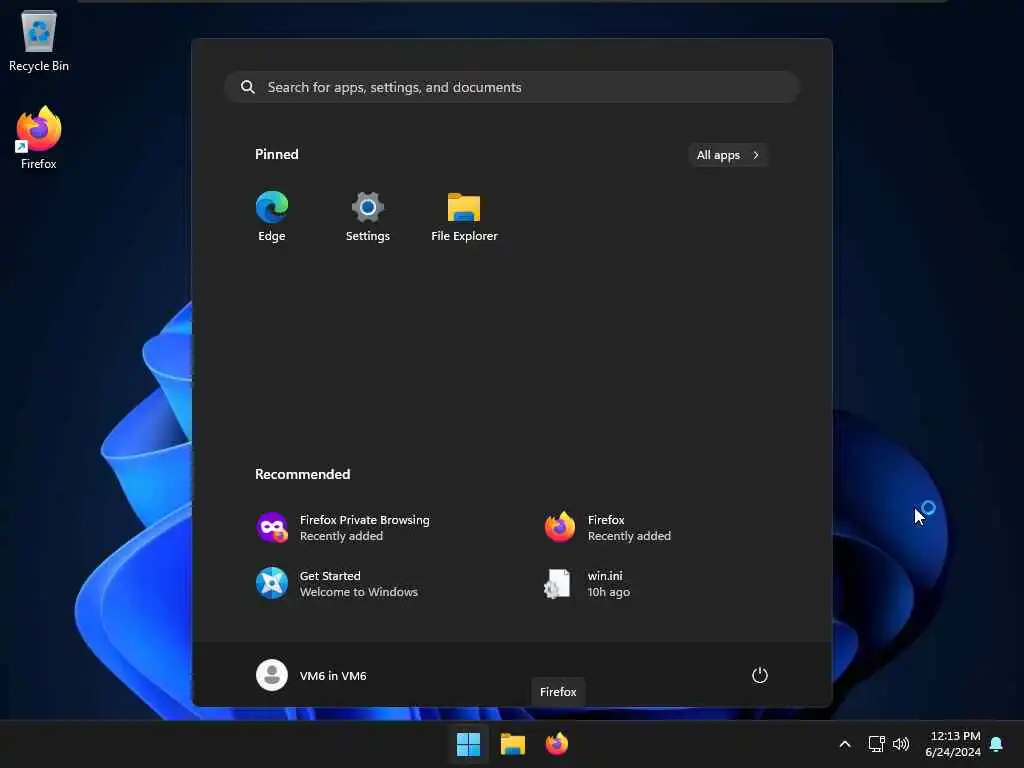Viewport: 1024px width, 768px height.
Task: Click the Windows Start button on taskbar
Action: point(468,744)
